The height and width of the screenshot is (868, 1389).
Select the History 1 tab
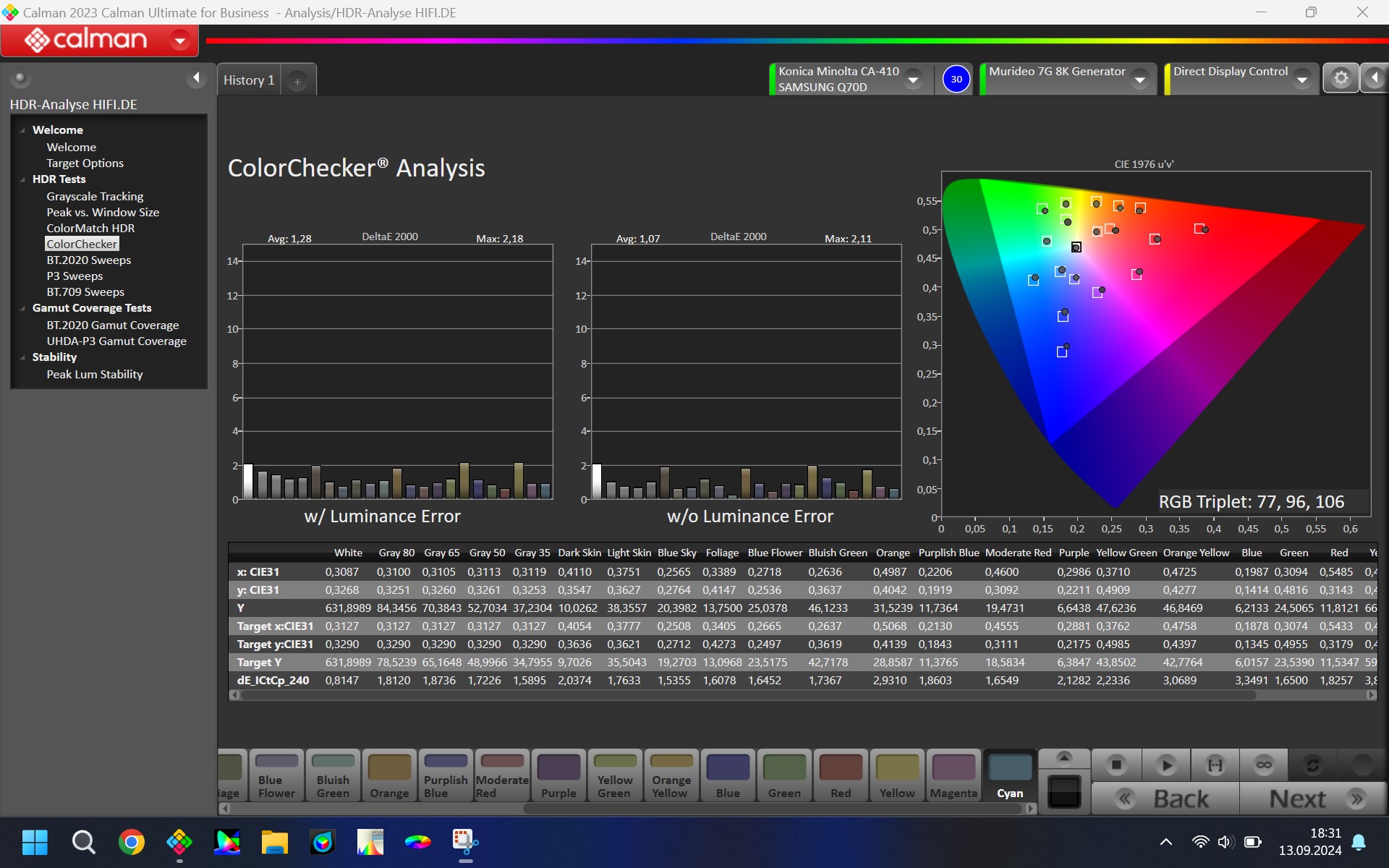249,80
